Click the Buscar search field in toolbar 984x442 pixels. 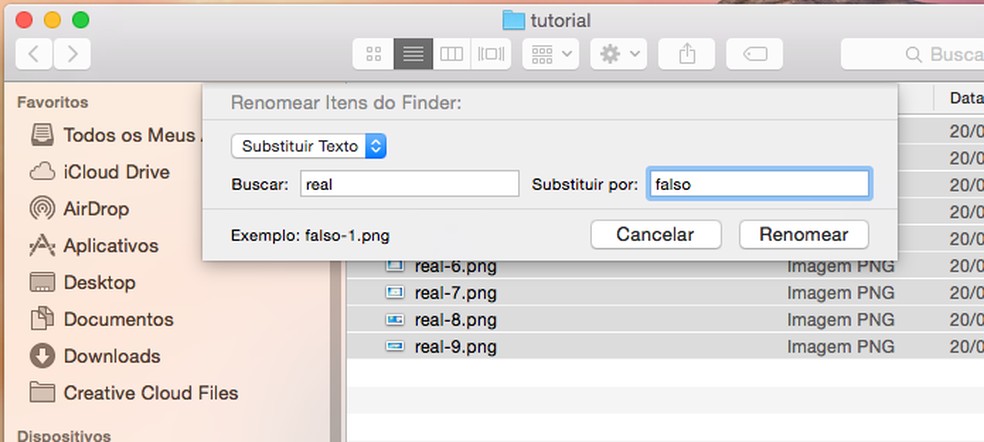point(912,54)
